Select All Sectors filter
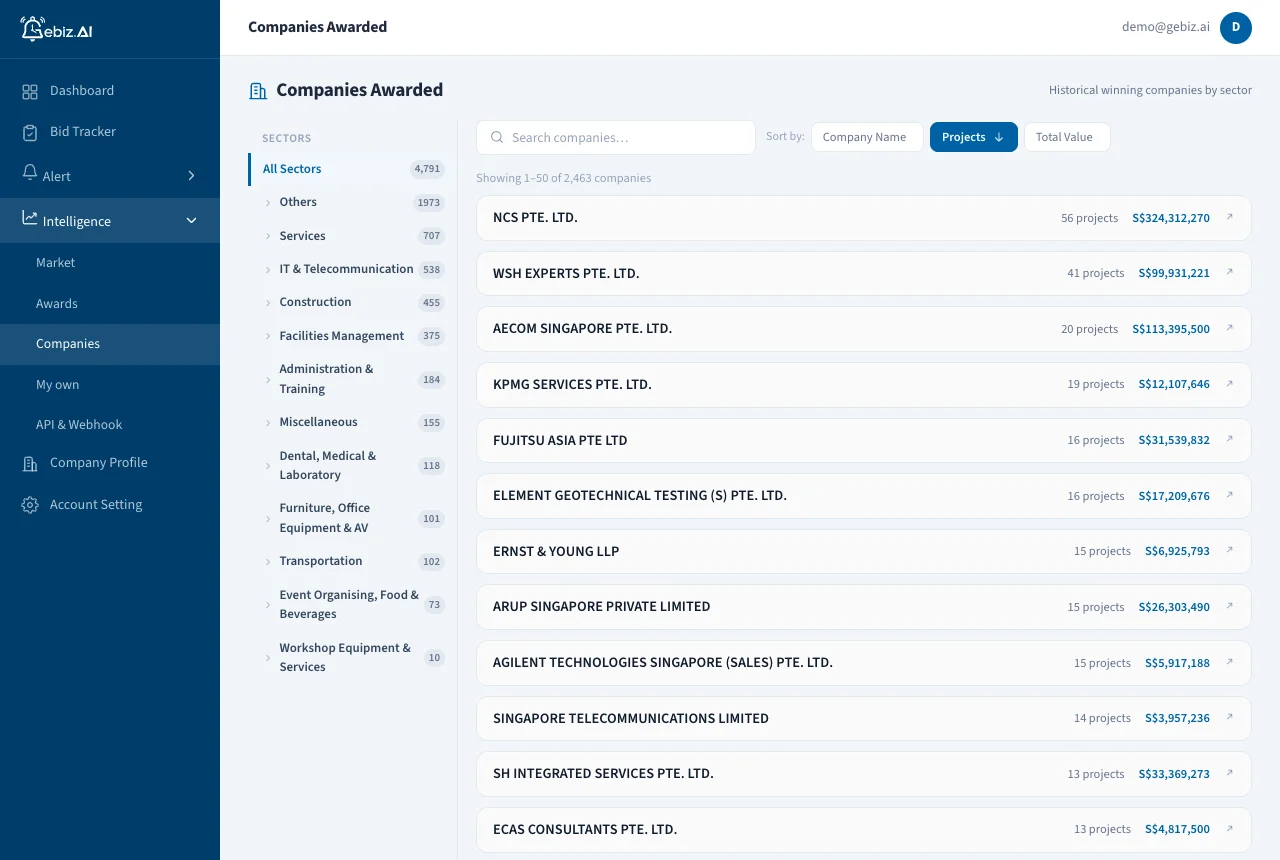The height and width of the screenshot is (860, 1280). coord(348,169)
